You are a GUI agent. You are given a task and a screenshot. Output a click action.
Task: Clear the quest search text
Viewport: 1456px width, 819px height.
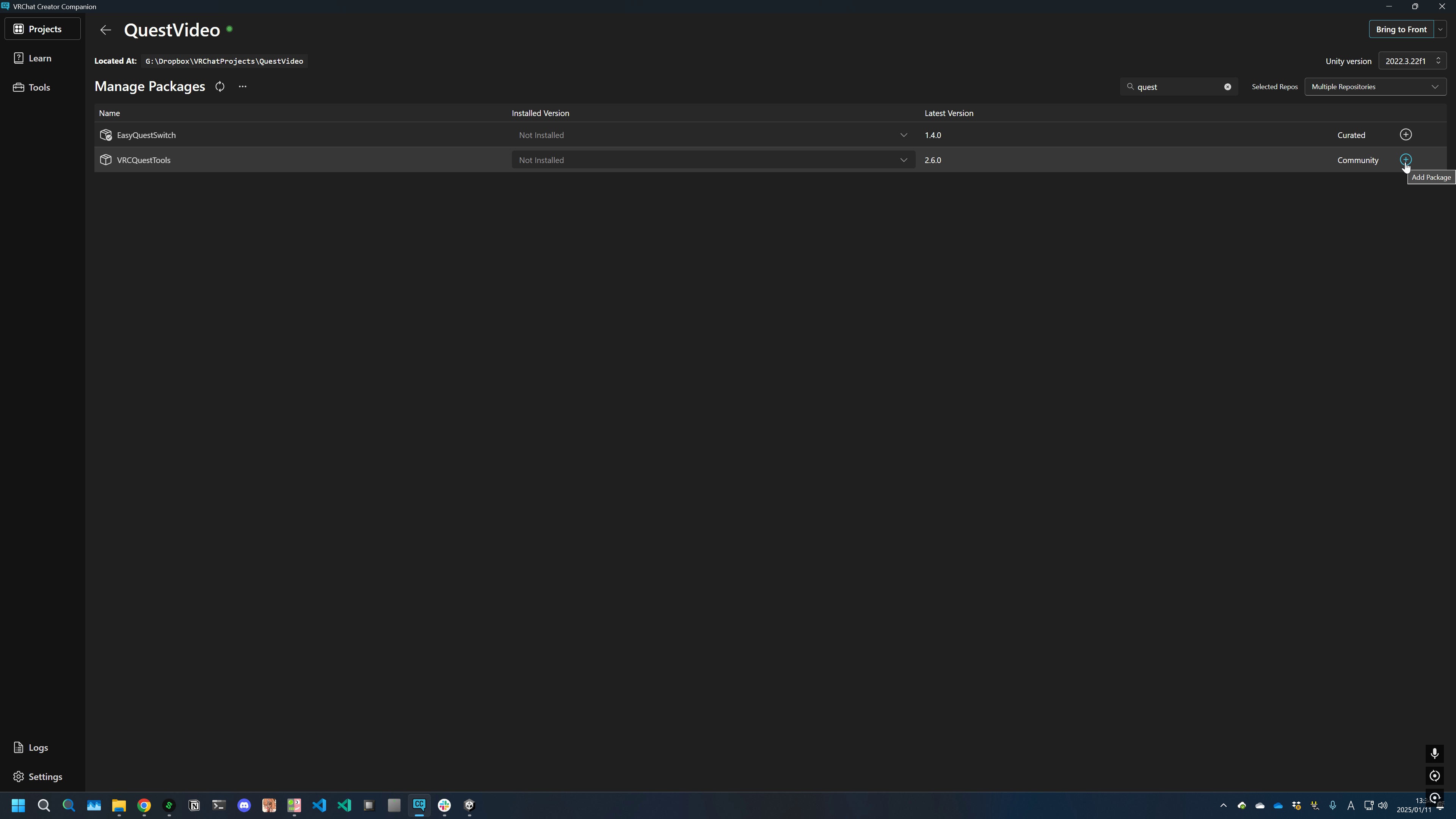(1227, 87)
